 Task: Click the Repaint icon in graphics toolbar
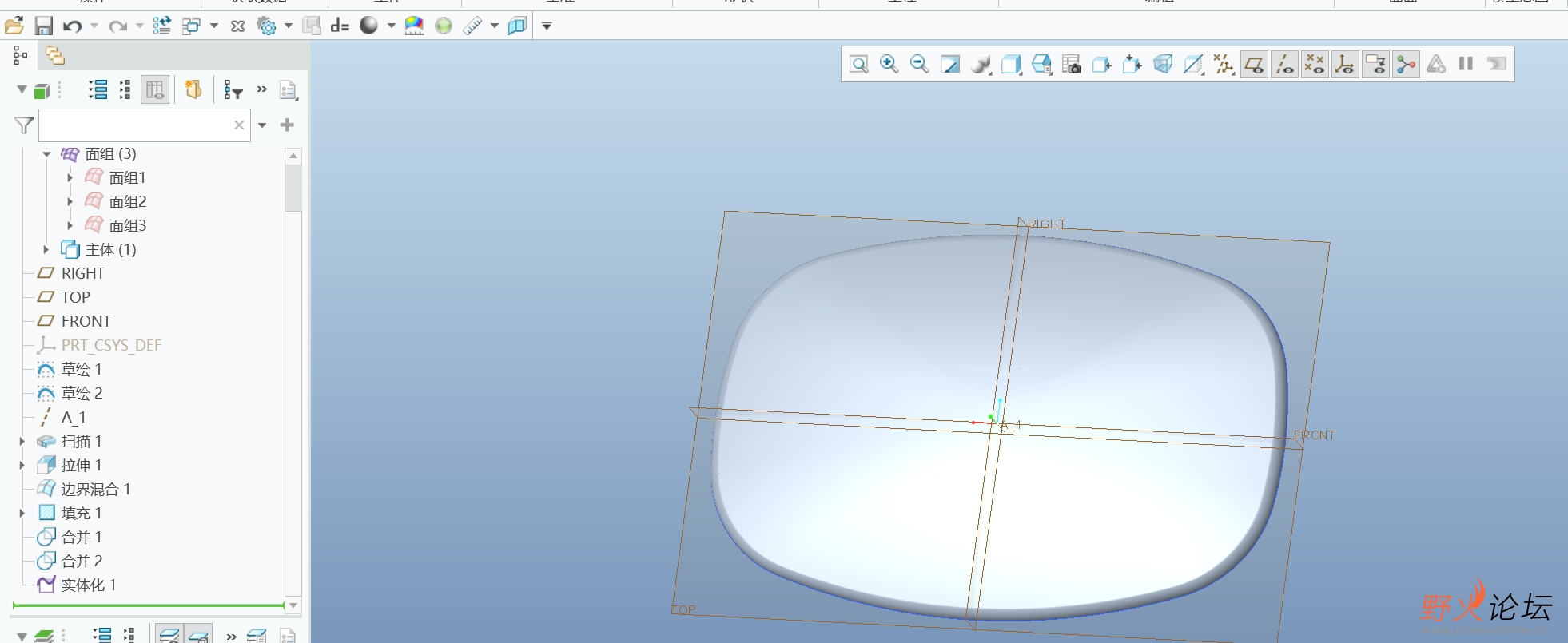950,64
